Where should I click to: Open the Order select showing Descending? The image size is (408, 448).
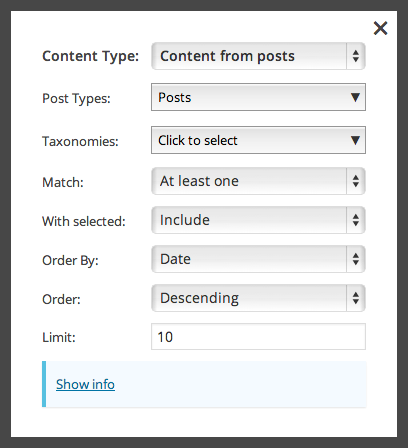pyautogui.click(x=258, y=298)
